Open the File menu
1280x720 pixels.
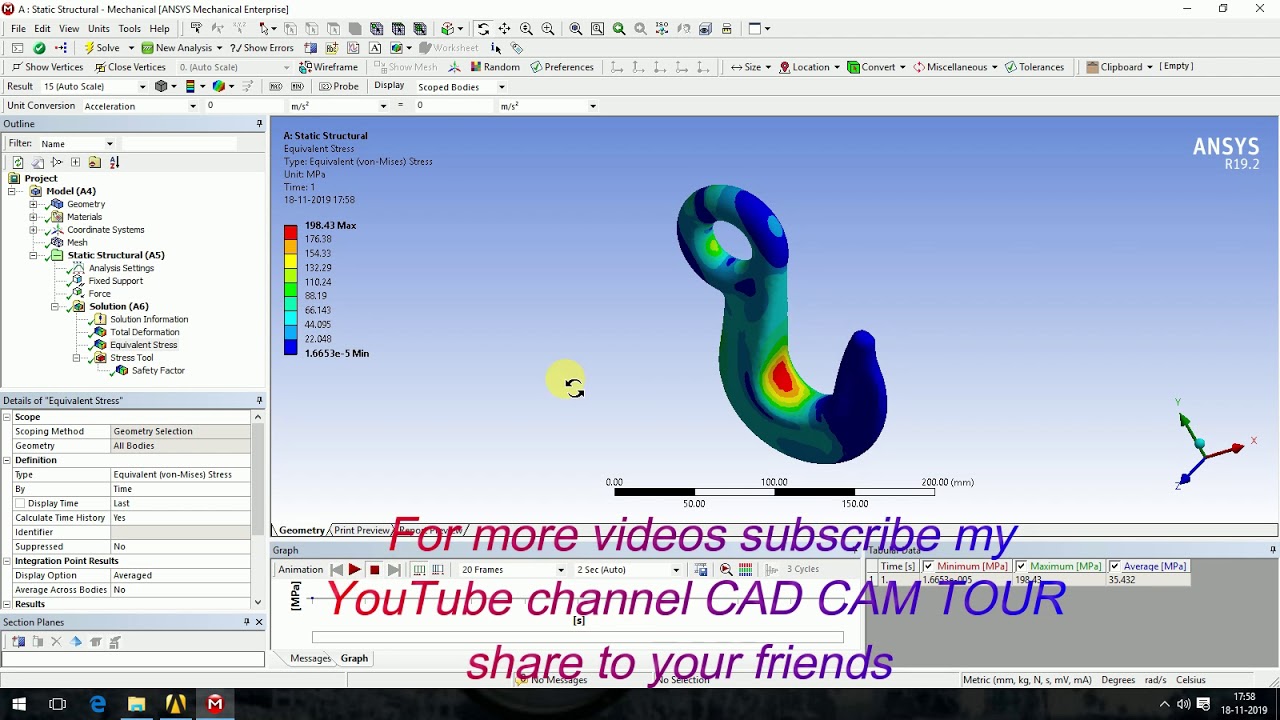pyautogui.click(x=18, y=29)
